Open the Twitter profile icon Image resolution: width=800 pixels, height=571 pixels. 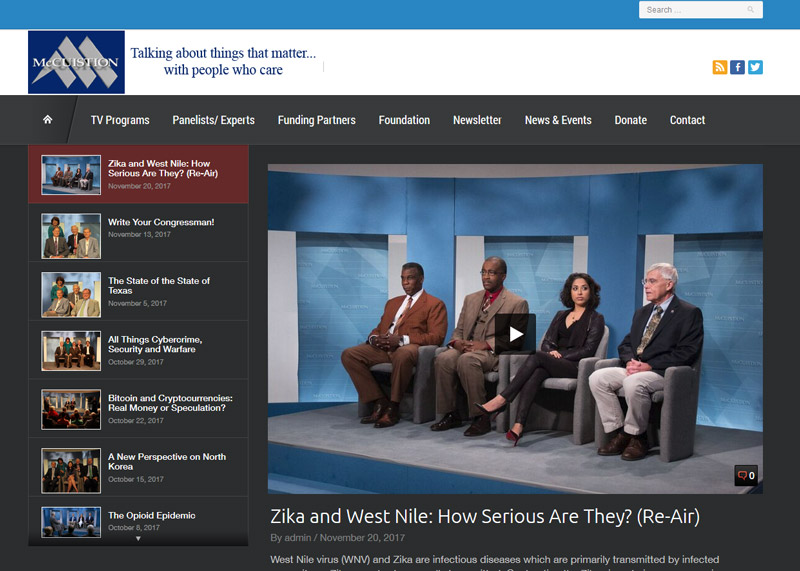pos(755,67)
